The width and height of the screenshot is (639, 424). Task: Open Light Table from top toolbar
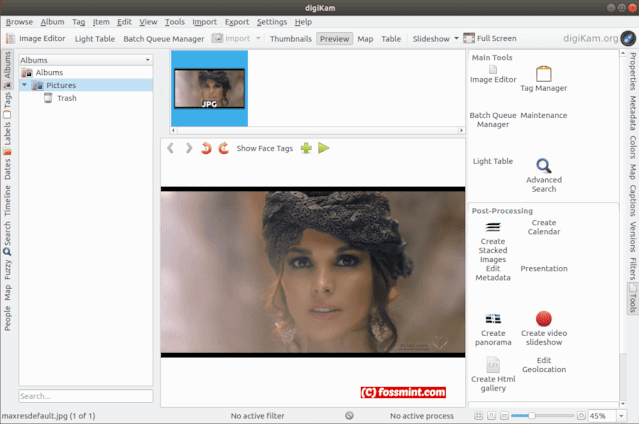95,38
